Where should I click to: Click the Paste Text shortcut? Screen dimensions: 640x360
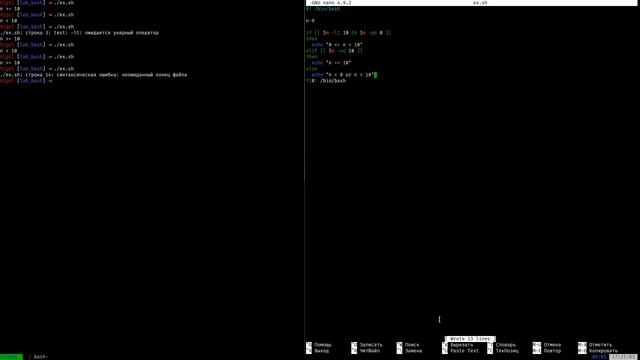tap(460, 351)
